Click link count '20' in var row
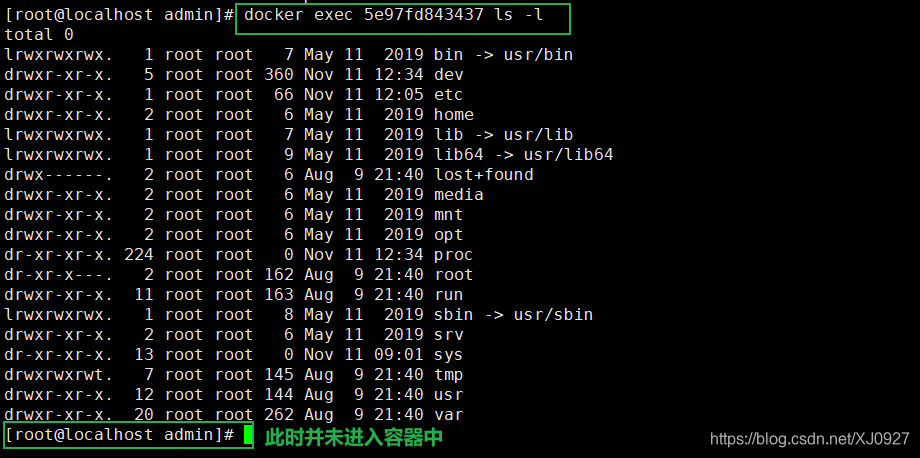 click(x=144, y=415)
